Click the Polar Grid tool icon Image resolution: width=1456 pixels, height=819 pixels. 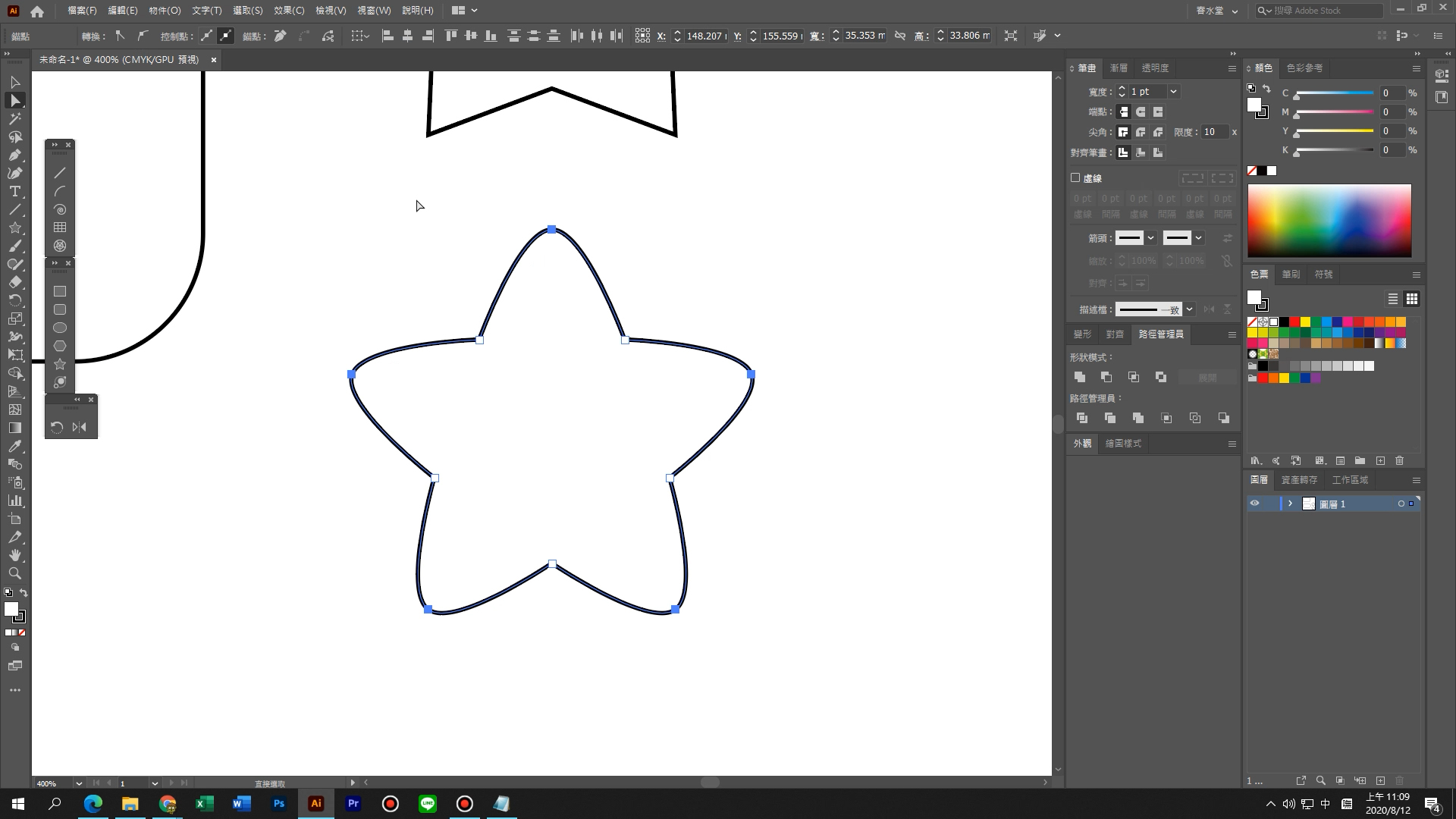(x=60, y=246)
